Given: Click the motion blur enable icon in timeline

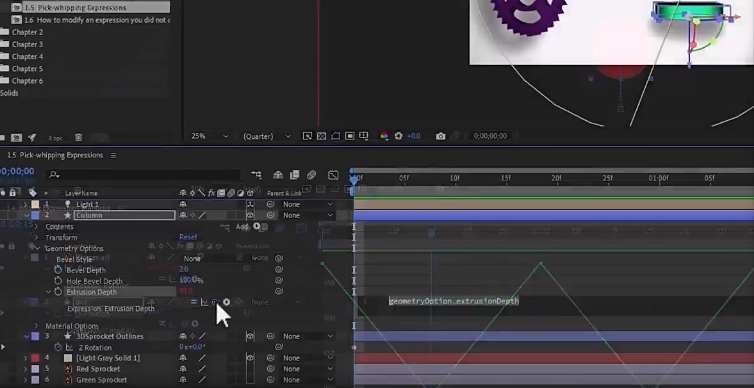Looking at the screenshot, I should (x=312, y=175).
